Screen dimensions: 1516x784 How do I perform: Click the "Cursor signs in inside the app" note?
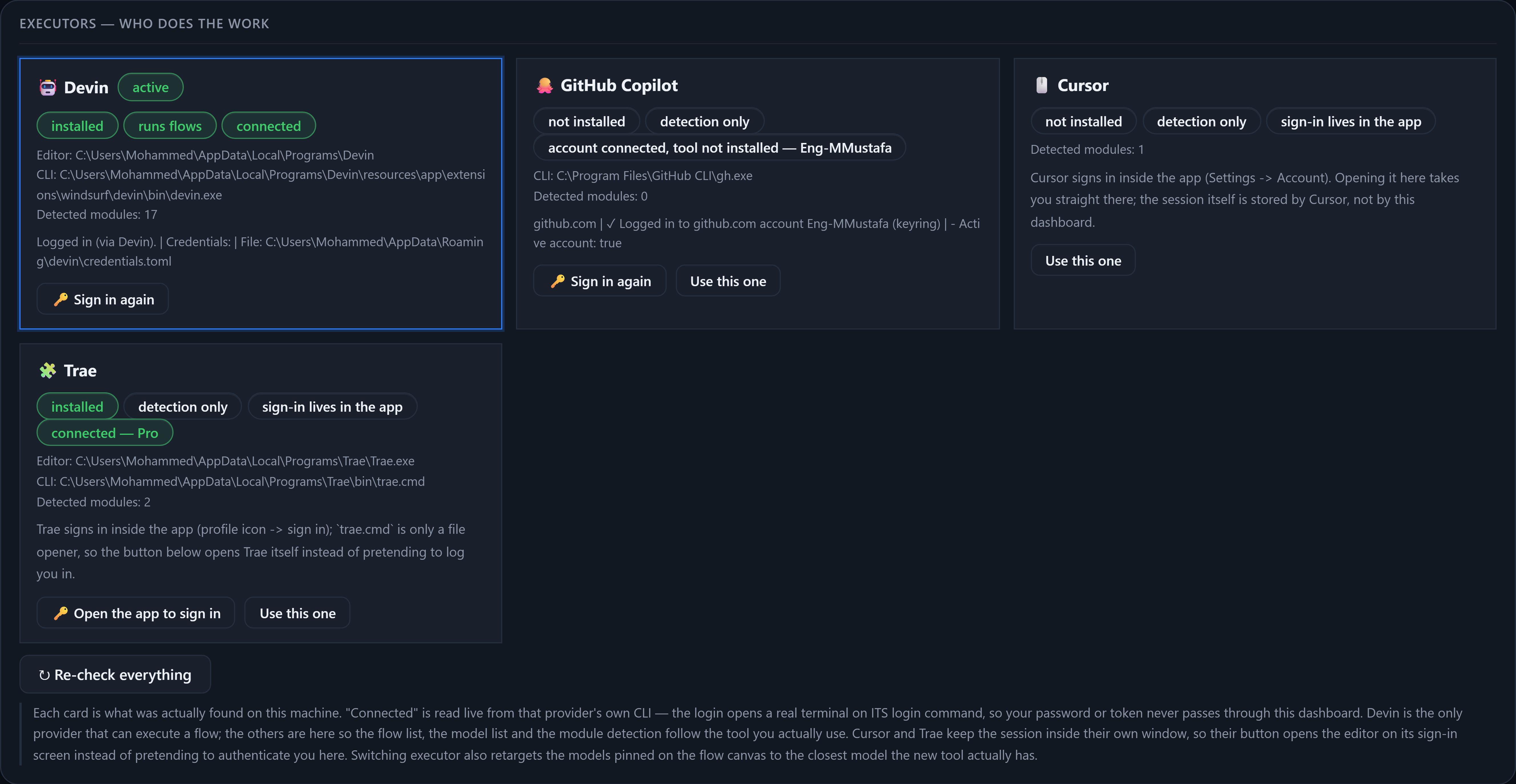[x=1245, y=199]
